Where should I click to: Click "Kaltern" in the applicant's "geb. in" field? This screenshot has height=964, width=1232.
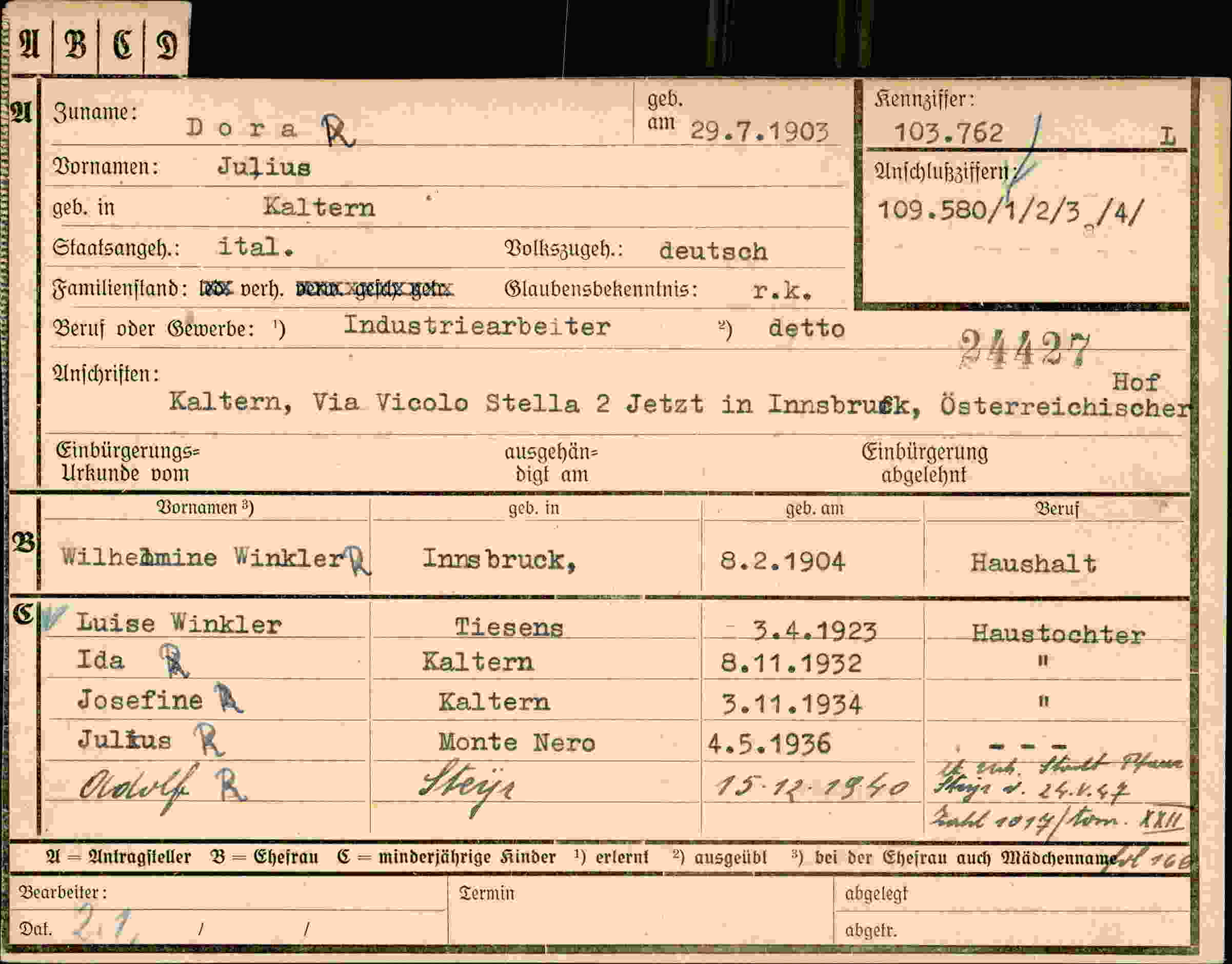coord(319,208)
